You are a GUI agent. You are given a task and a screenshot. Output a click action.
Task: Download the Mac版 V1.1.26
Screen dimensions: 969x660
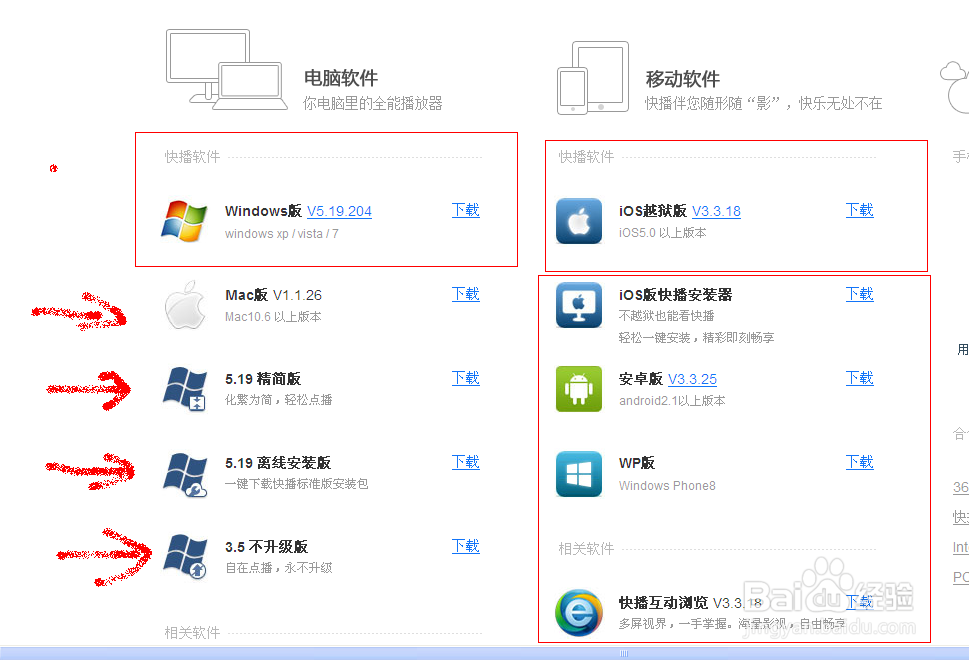(465, 294)
